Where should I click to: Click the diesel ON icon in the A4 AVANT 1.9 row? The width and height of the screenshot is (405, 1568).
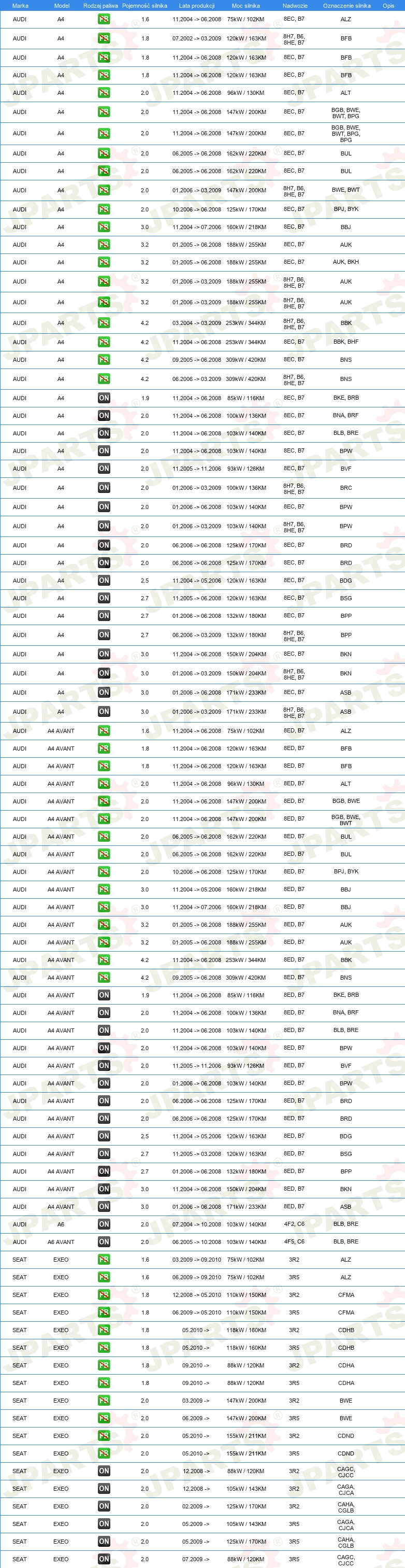tap(104, 995)
